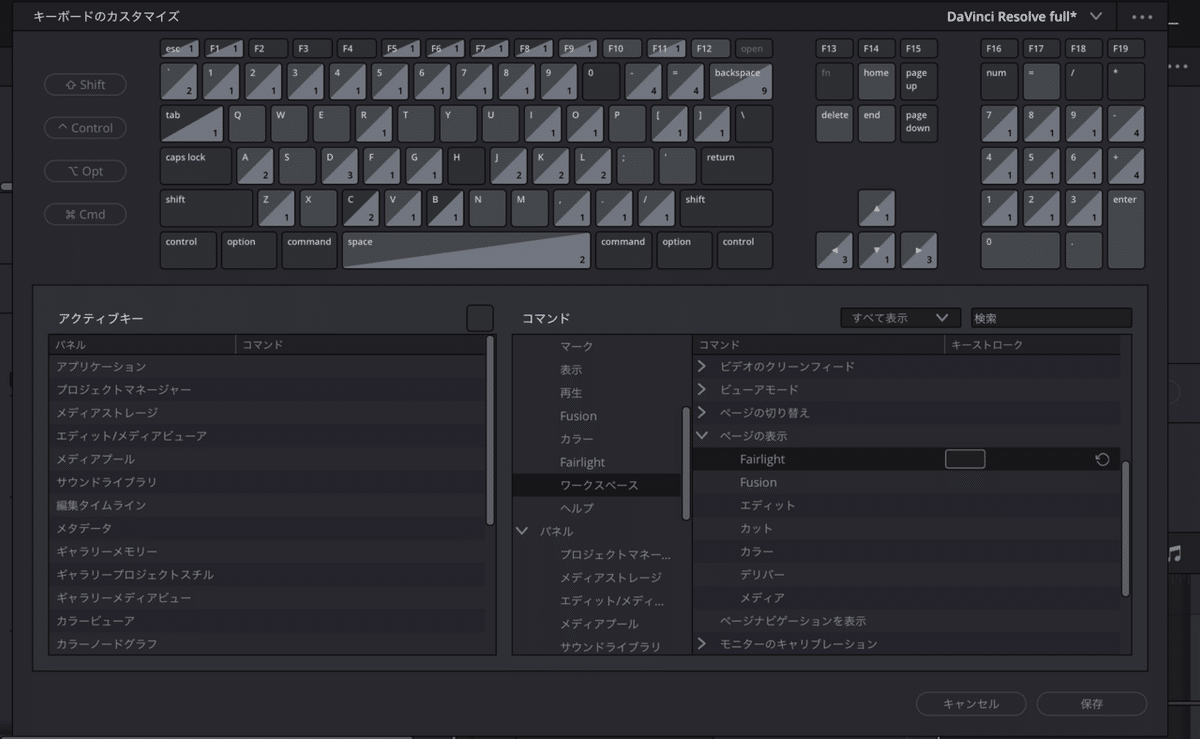This screenshot has height=739, width=1200.
Task: Open the three-dots options menu
Action: [x=1142, y=17]
